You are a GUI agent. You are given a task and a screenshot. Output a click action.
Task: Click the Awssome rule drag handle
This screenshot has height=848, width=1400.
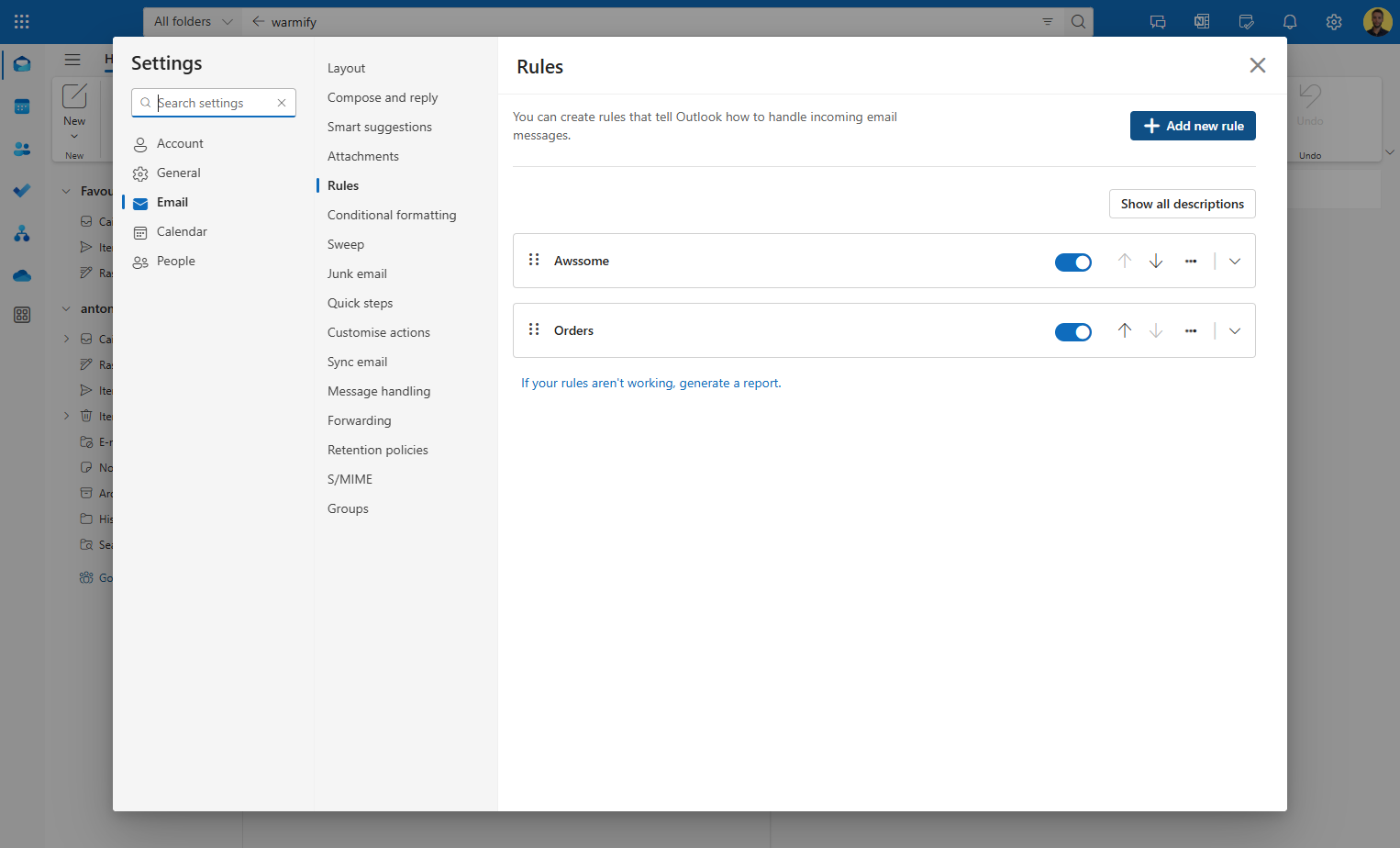[x=534, y=260]
